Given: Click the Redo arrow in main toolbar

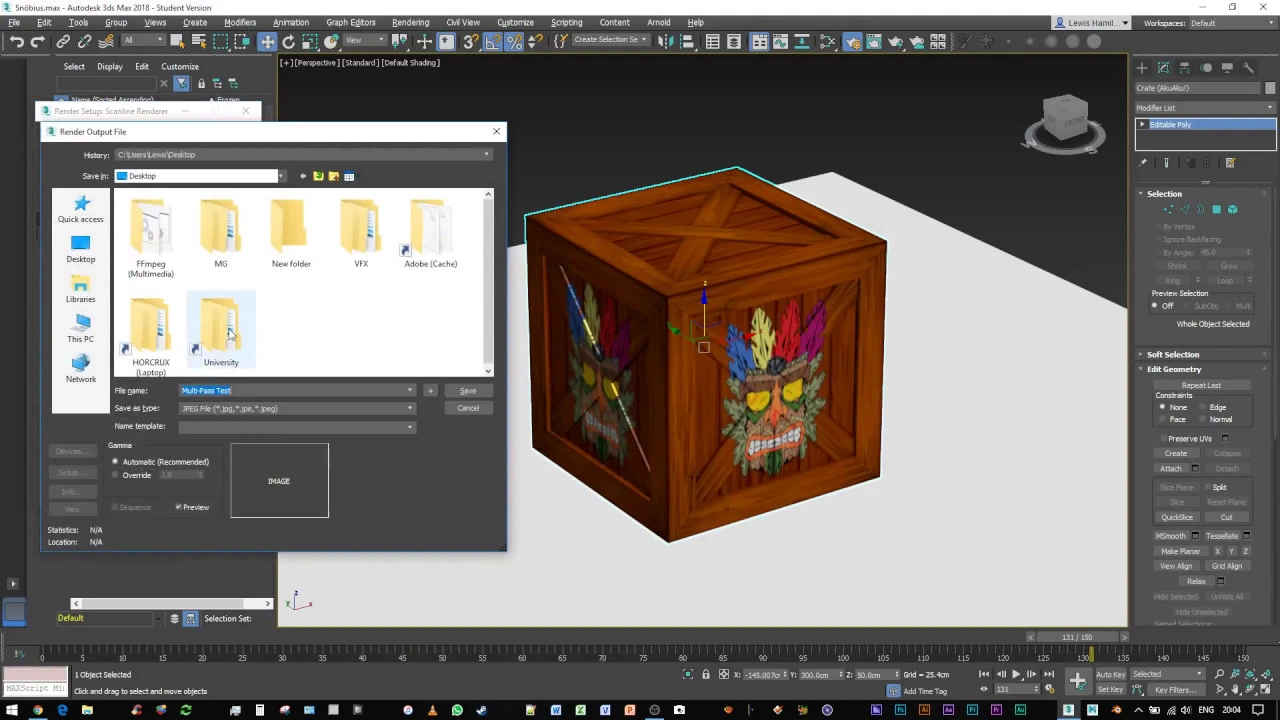Looking at the screenshot, I should point(38,41).
